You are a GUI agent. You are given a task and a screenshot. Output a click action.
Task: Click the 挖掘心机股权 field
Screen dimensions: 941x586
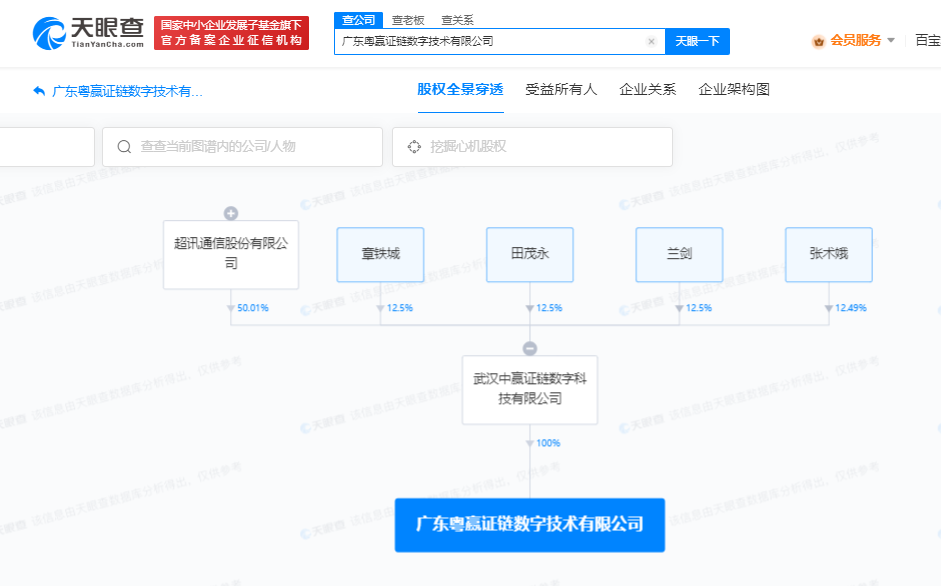click(532, 146)
